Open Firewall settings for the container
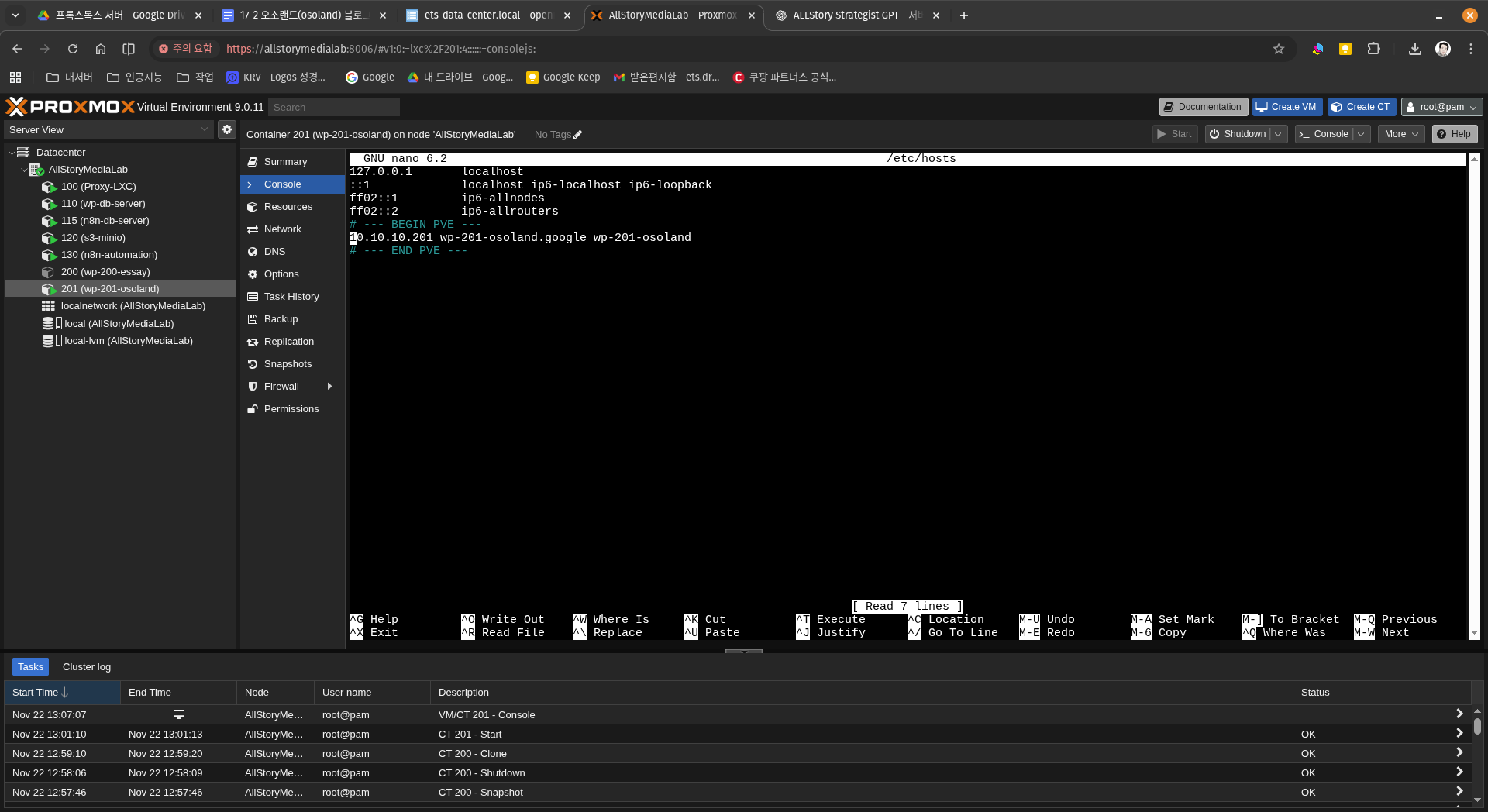 click(x=281, y=387)
